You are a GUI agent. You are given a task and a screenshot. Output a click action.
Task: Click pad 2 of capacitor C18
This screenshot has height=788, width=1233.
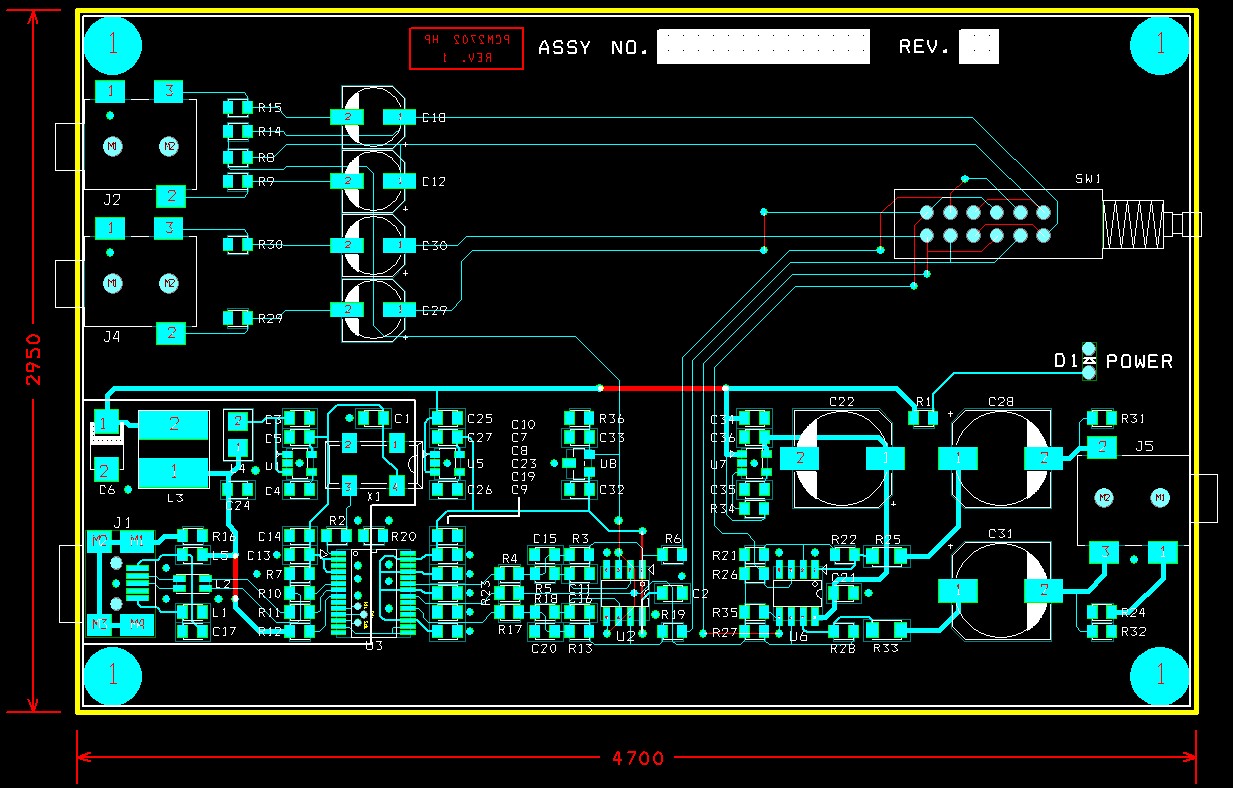pos(347,117)
